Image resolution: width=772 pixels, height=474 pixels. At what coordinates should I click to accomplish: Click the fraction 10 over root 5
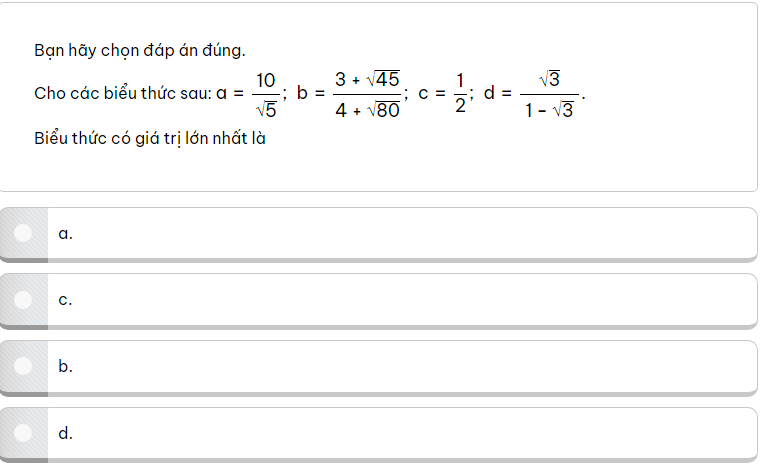265,94
